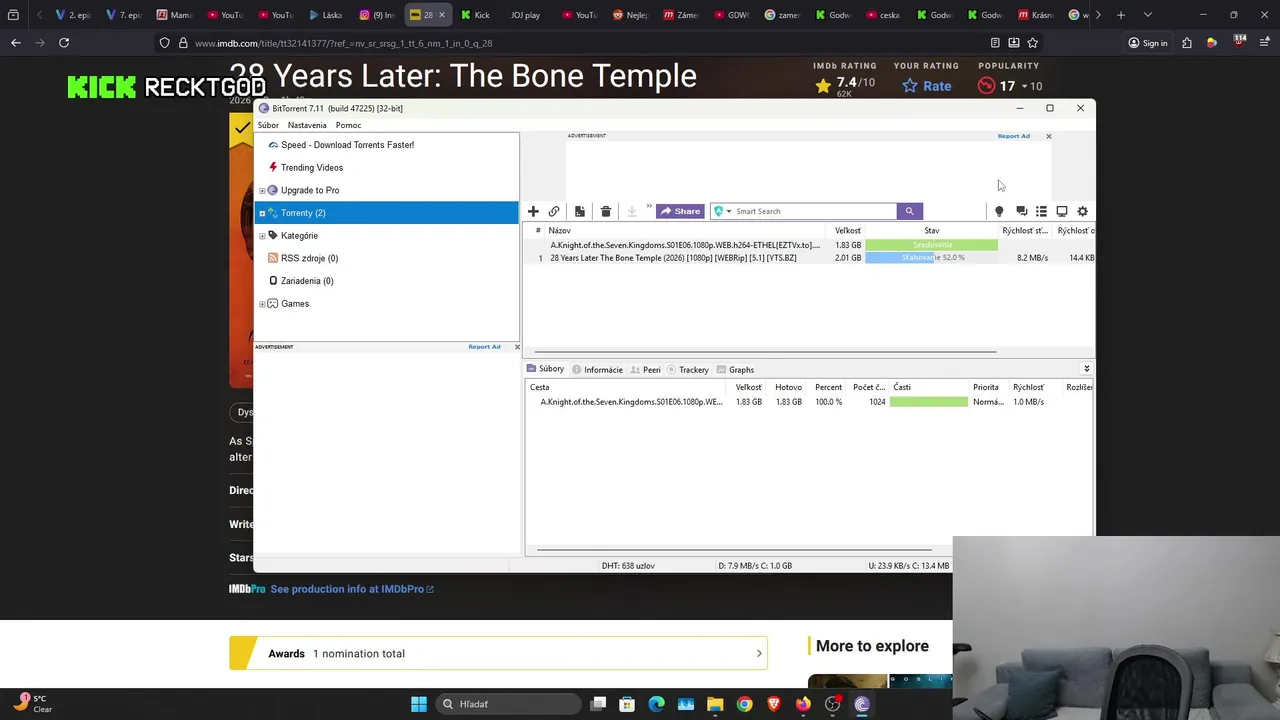Viewport: 1280px width, 720px height.
Task: Select RSS zdroje (0) item
Action: [309, 258]
